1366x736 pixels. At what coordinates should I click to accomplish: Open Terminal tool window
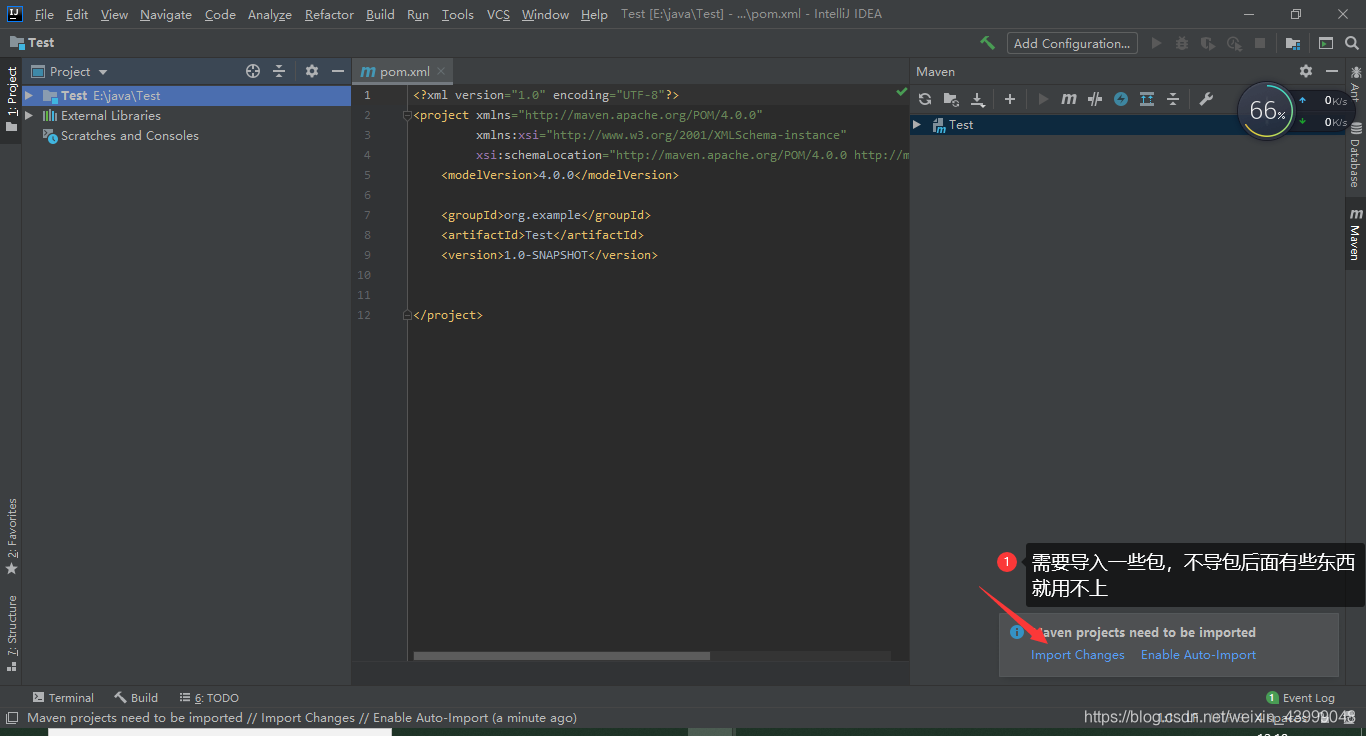coord(63,698)
